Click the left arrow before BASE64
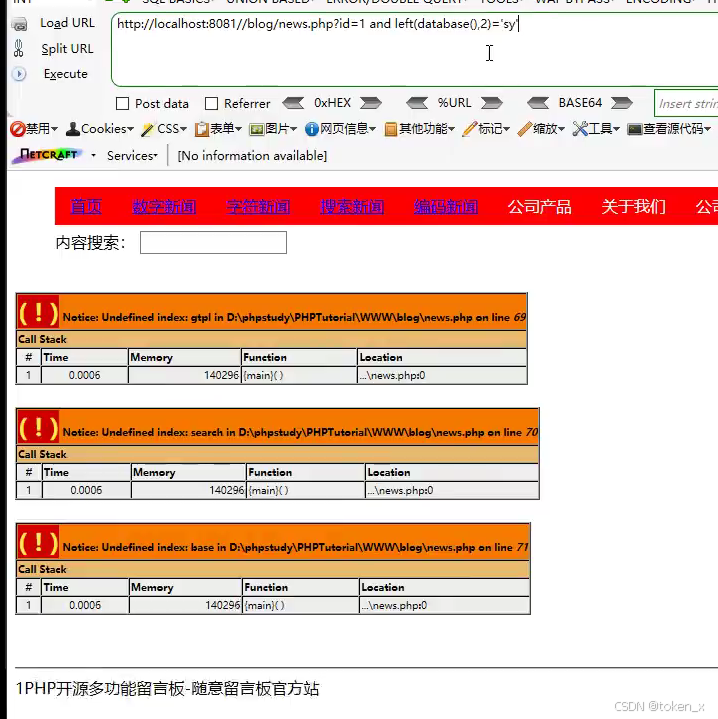 pos(538,103)
